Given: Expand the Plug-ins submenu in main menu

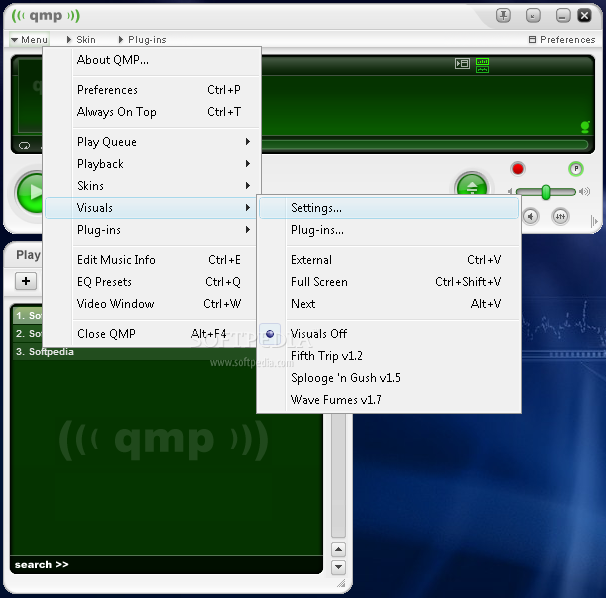Looking at the screenshot, I should (x=152, y=230).
